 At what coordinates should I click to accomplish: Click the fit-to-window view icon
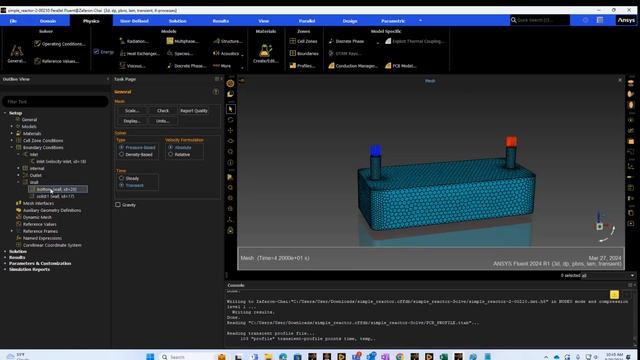[231, 188]
